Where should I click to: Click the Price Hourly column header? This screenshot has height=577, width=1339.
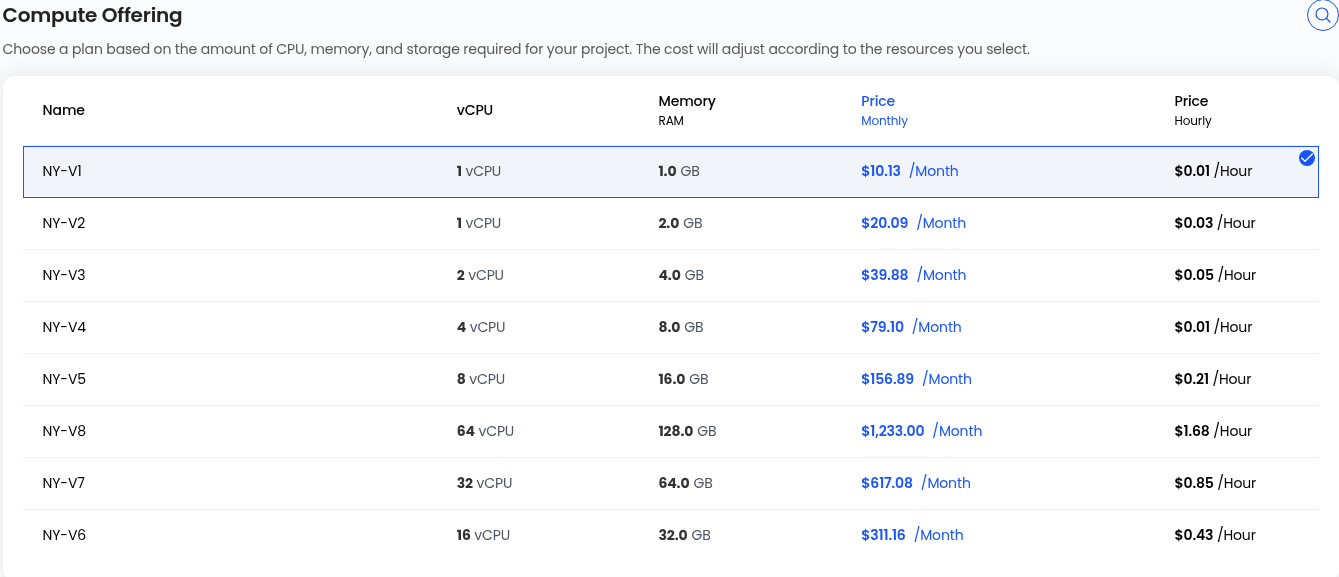click(x=1192, y=110)
